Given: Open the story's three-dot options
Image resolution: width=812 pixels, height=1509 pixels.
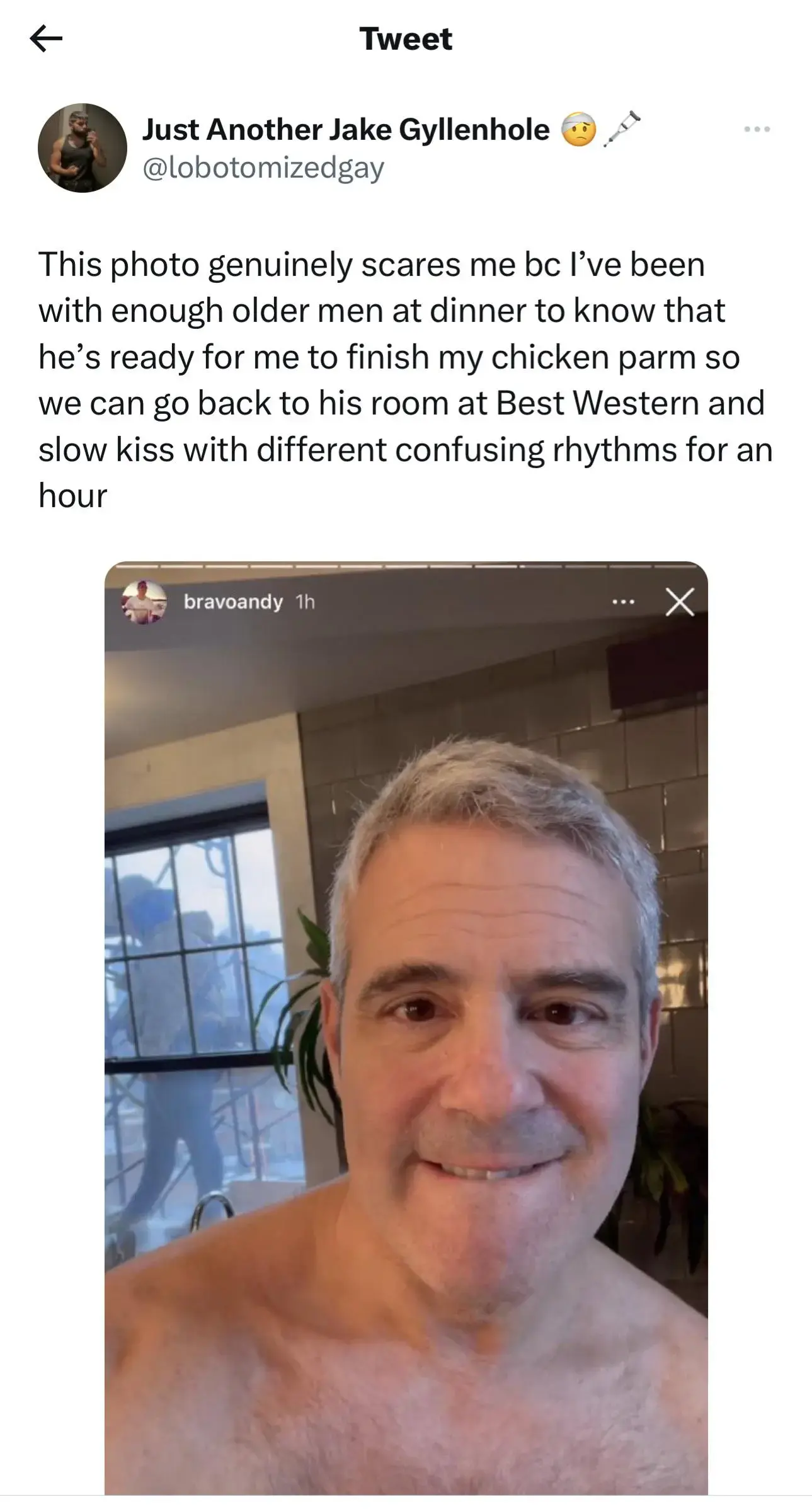Looking at the screenshot, I should tap(623, 602).
